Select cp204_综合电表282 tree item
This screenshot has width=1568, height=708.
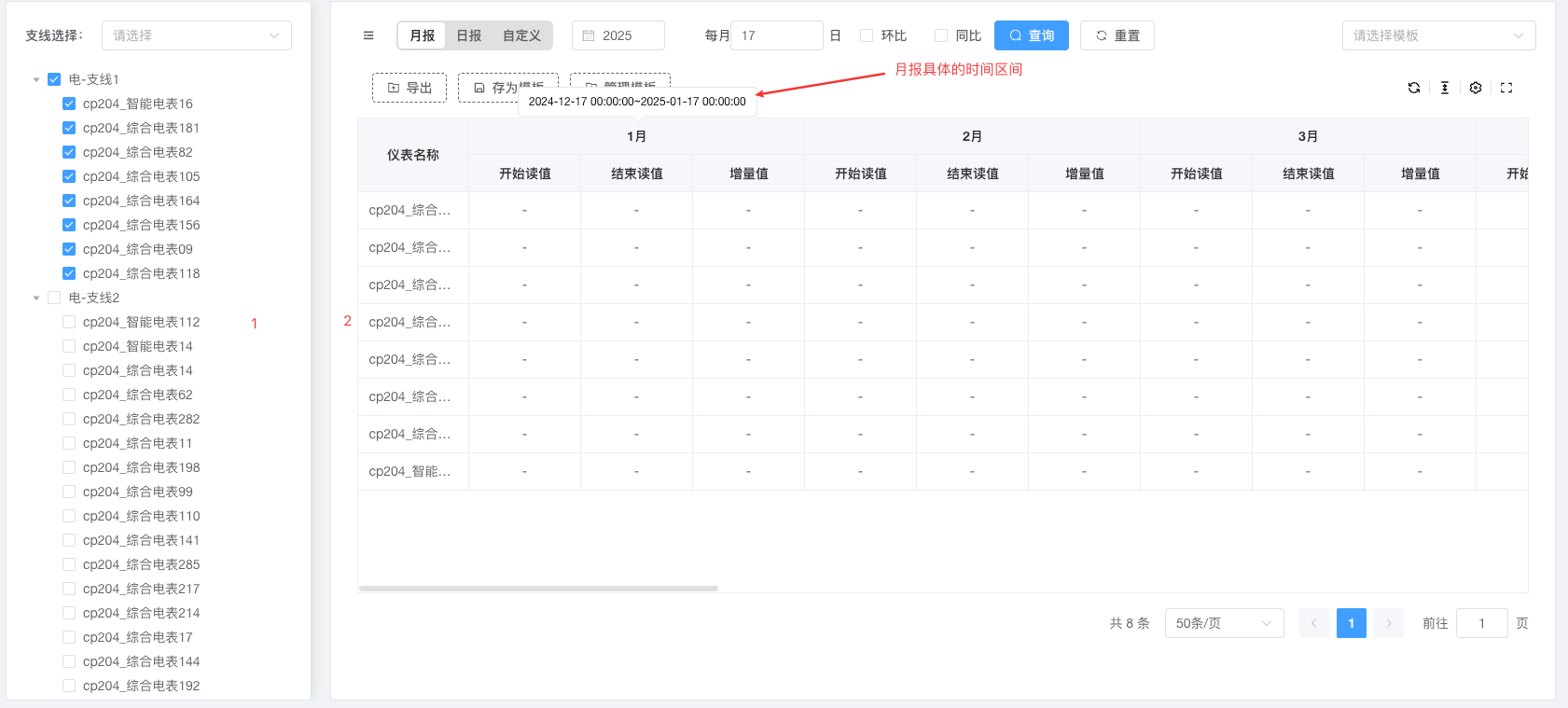tap(141, 419)
